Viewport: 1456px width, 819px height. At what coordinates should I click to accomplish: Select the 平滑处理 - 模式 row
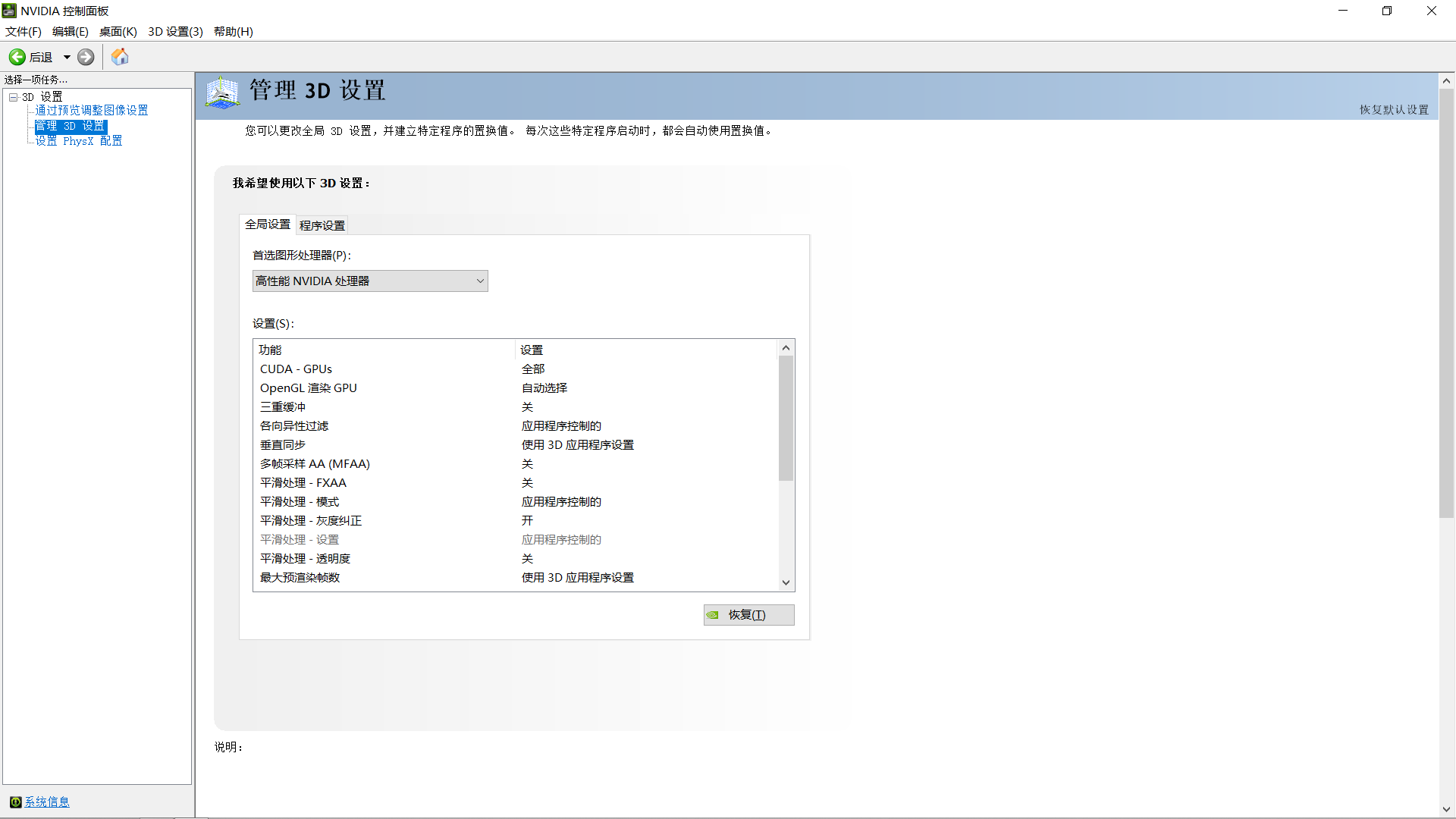point(516,502)
